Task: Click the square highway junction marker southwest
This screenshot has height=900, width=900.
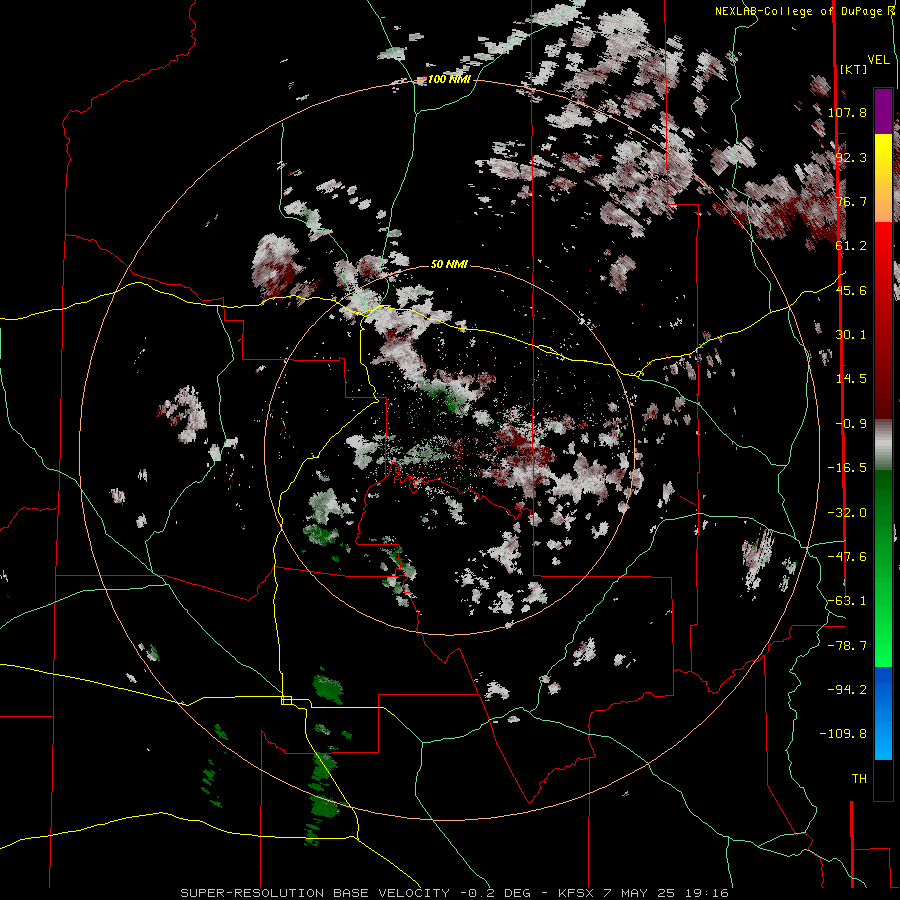Action: 286,700
